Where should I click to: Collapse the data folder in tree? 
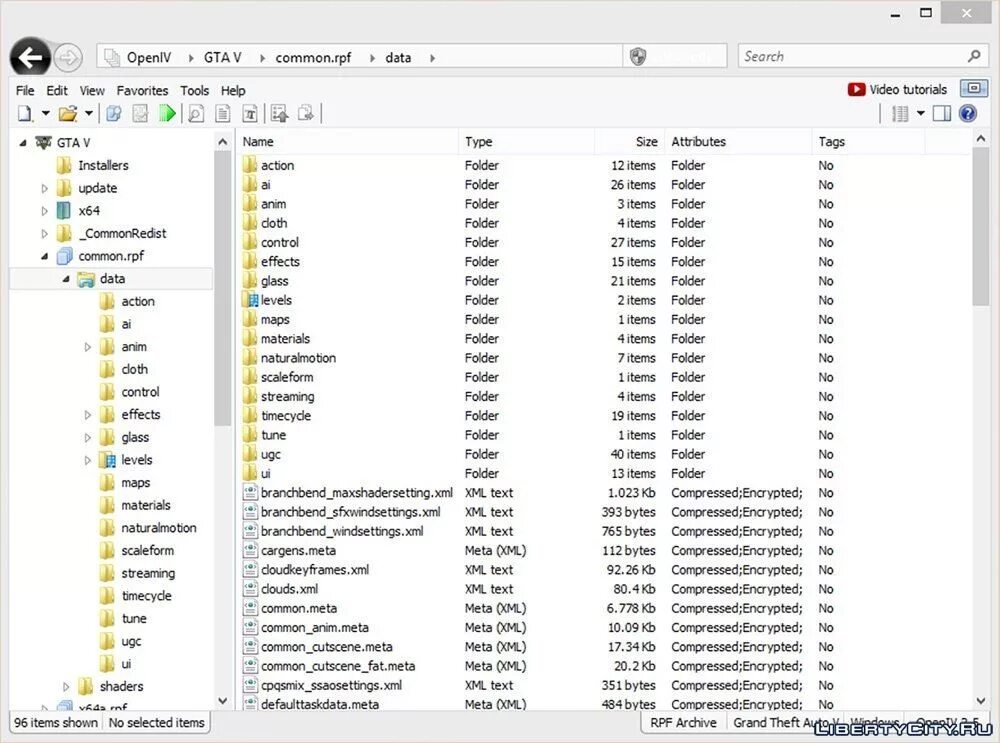coord(66,279)
